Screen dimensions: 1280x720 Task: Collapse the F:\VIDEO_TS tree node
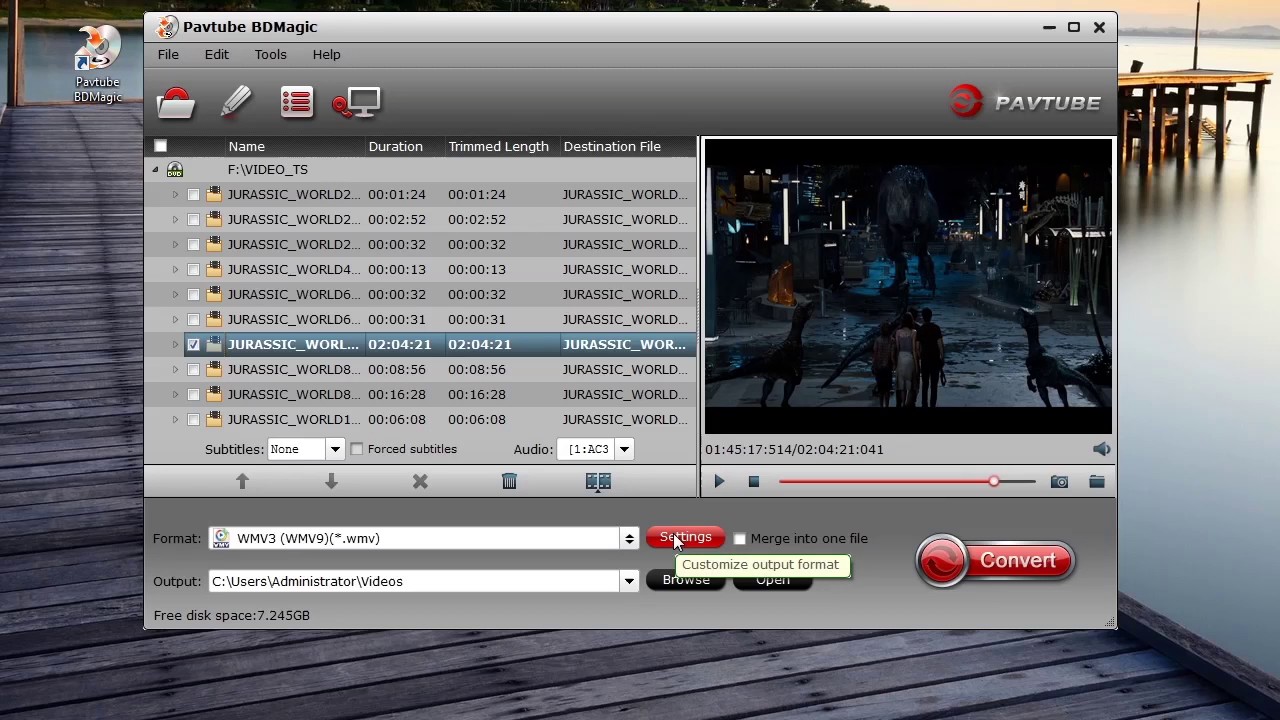155,170
